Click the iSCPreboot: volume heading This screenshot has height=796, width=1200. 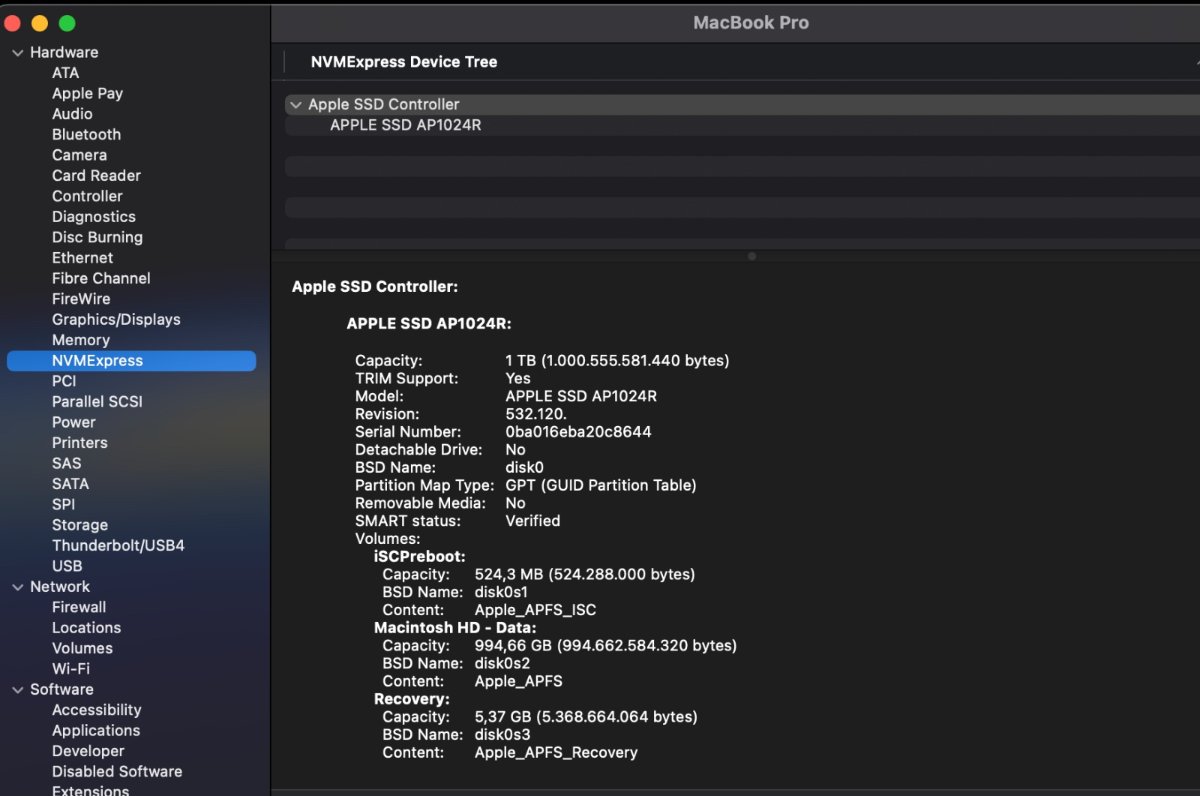pyautogui.click(x=420, y=557)
